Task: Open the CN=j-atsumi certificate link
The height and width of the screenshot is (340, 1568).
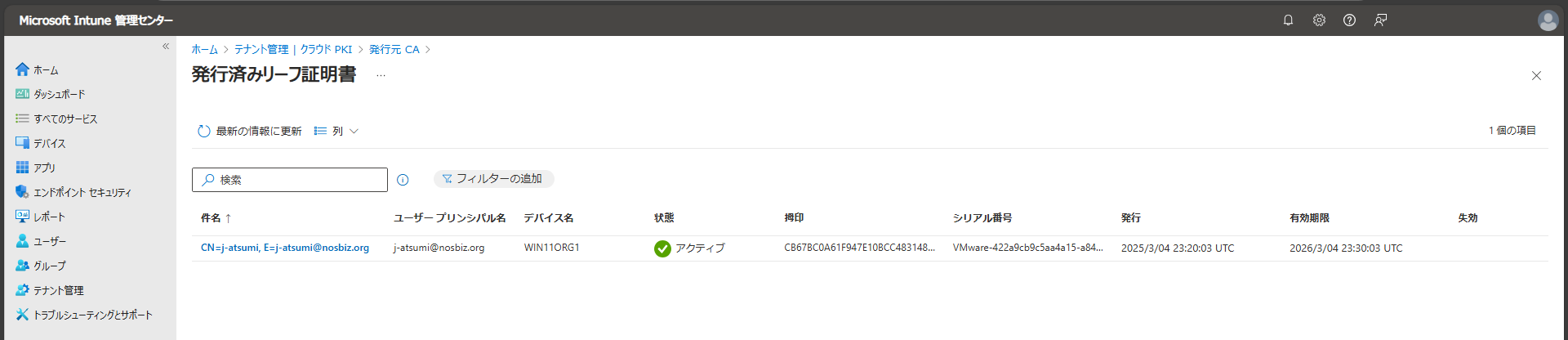Action: click(285, 248)
